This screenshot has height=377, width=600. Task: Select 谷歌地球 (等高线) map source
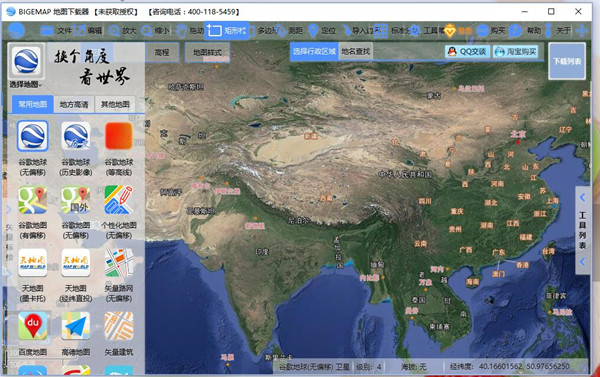click(x=119, y=149)
